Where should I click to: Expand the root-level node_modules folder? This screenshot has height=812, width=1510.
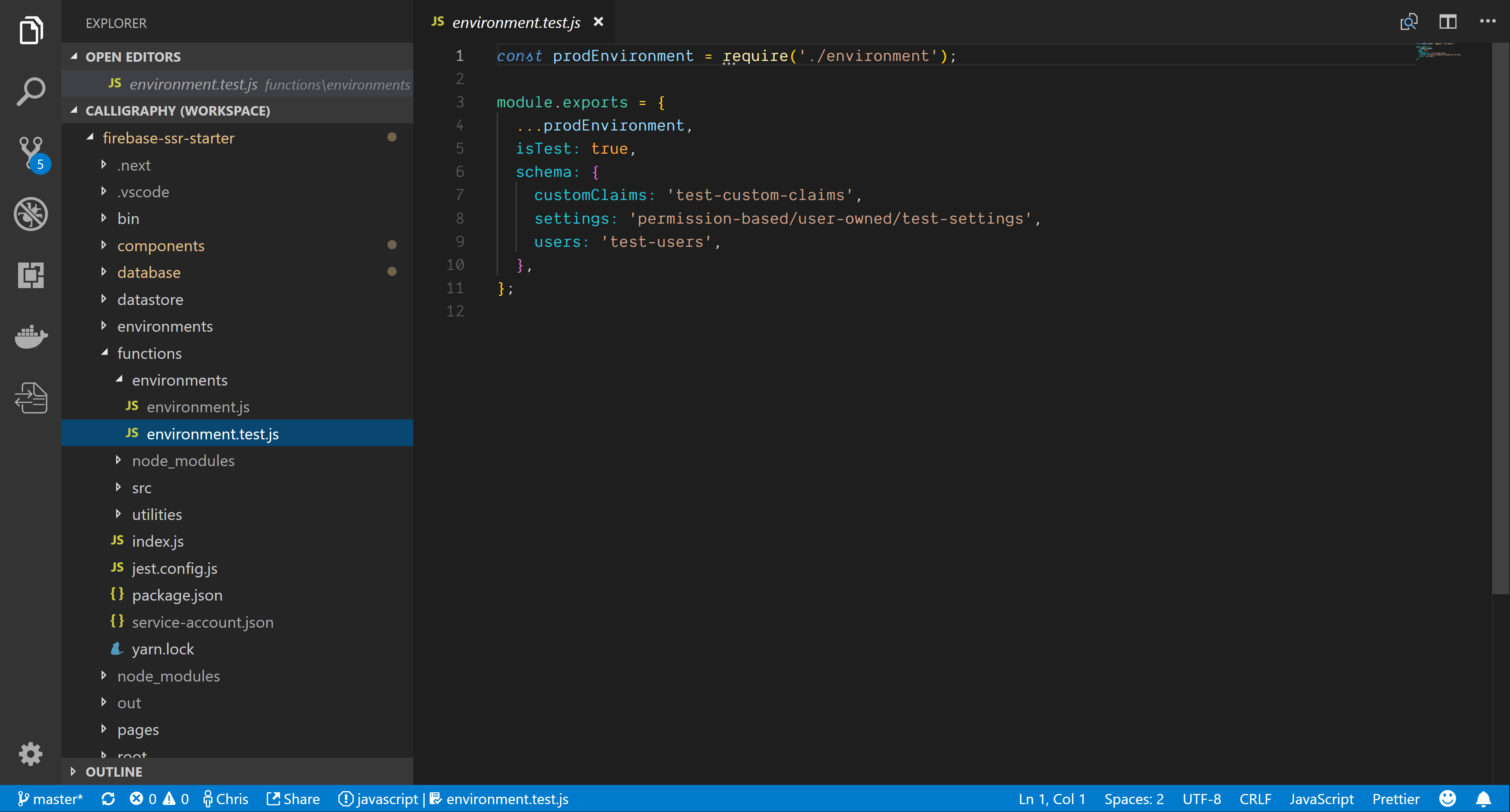click(237, 676)
